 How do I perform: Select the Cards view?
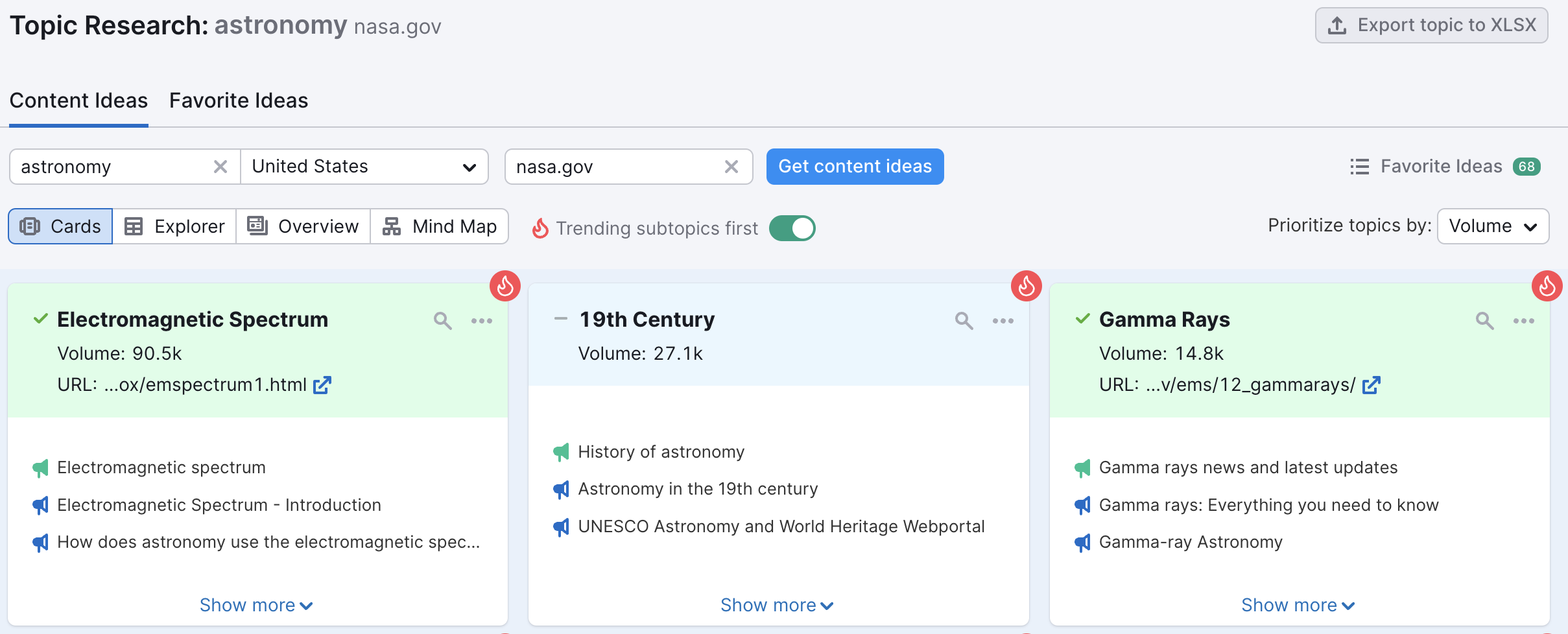60,226
